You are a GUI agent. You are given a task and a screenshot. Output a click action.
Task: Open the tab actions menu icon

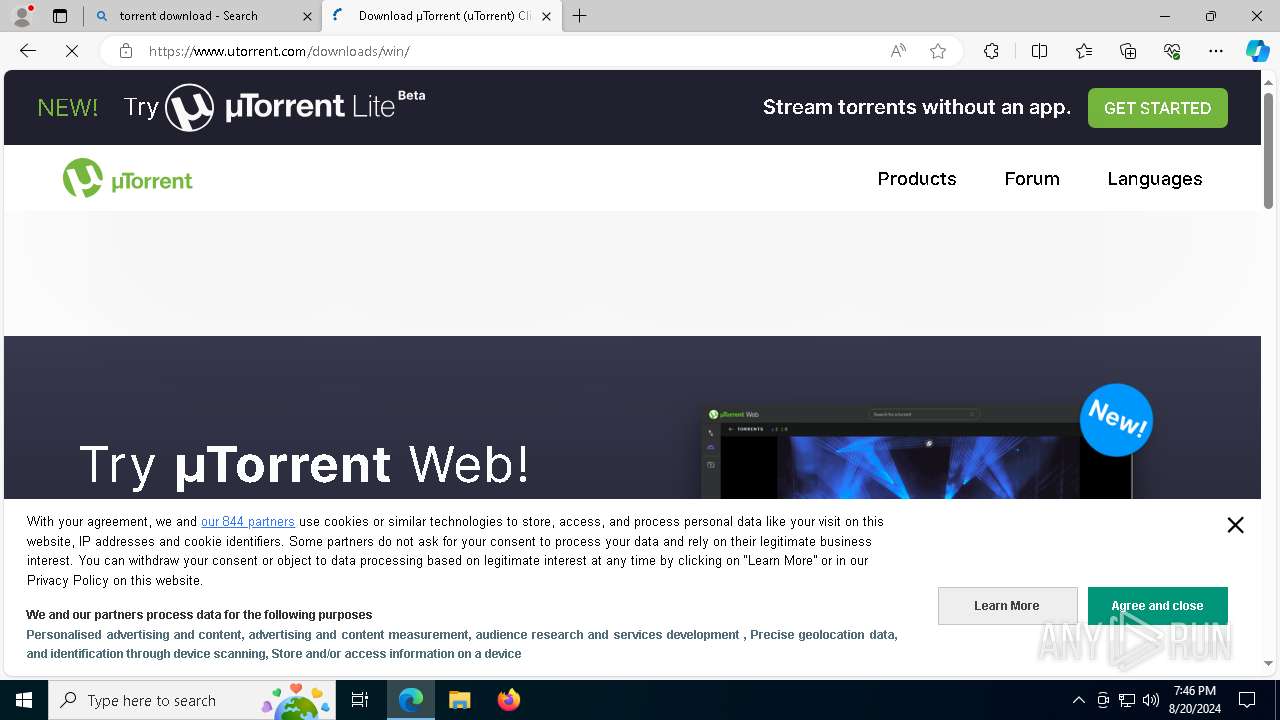[x=60, y=16]
